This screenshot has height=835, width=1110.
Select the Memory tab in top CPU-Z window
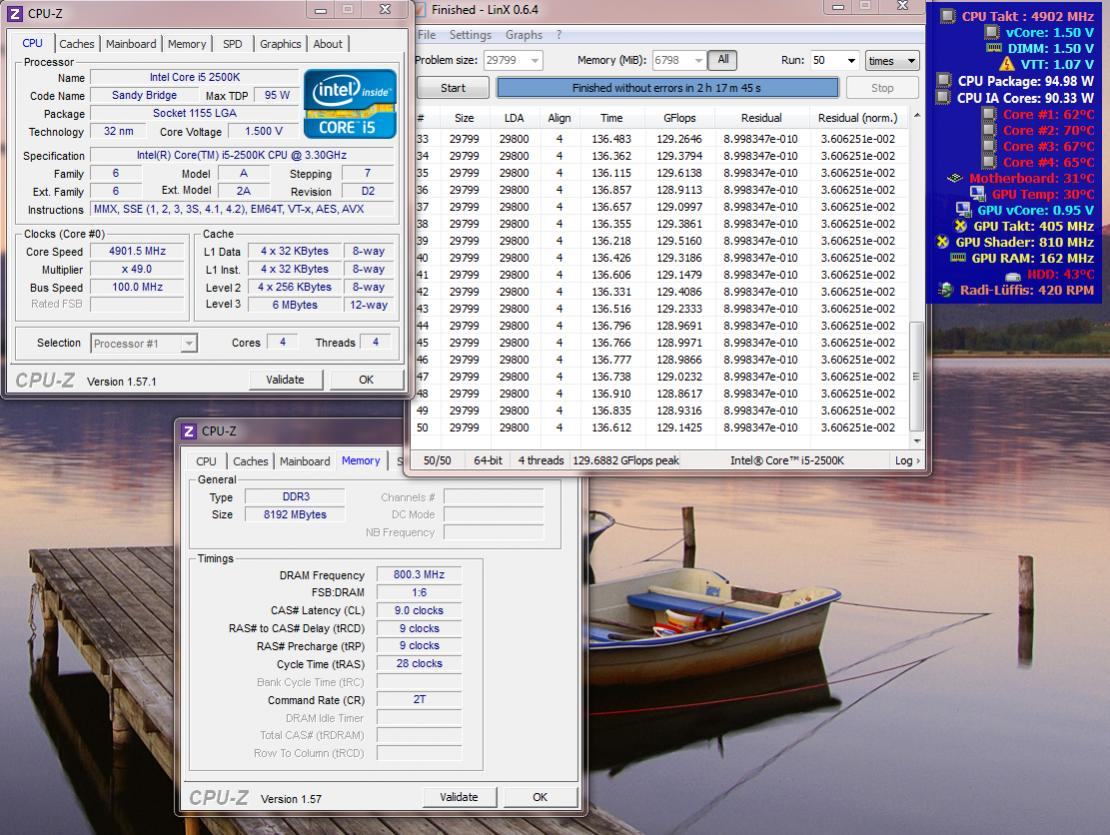[x=187, y=44]
